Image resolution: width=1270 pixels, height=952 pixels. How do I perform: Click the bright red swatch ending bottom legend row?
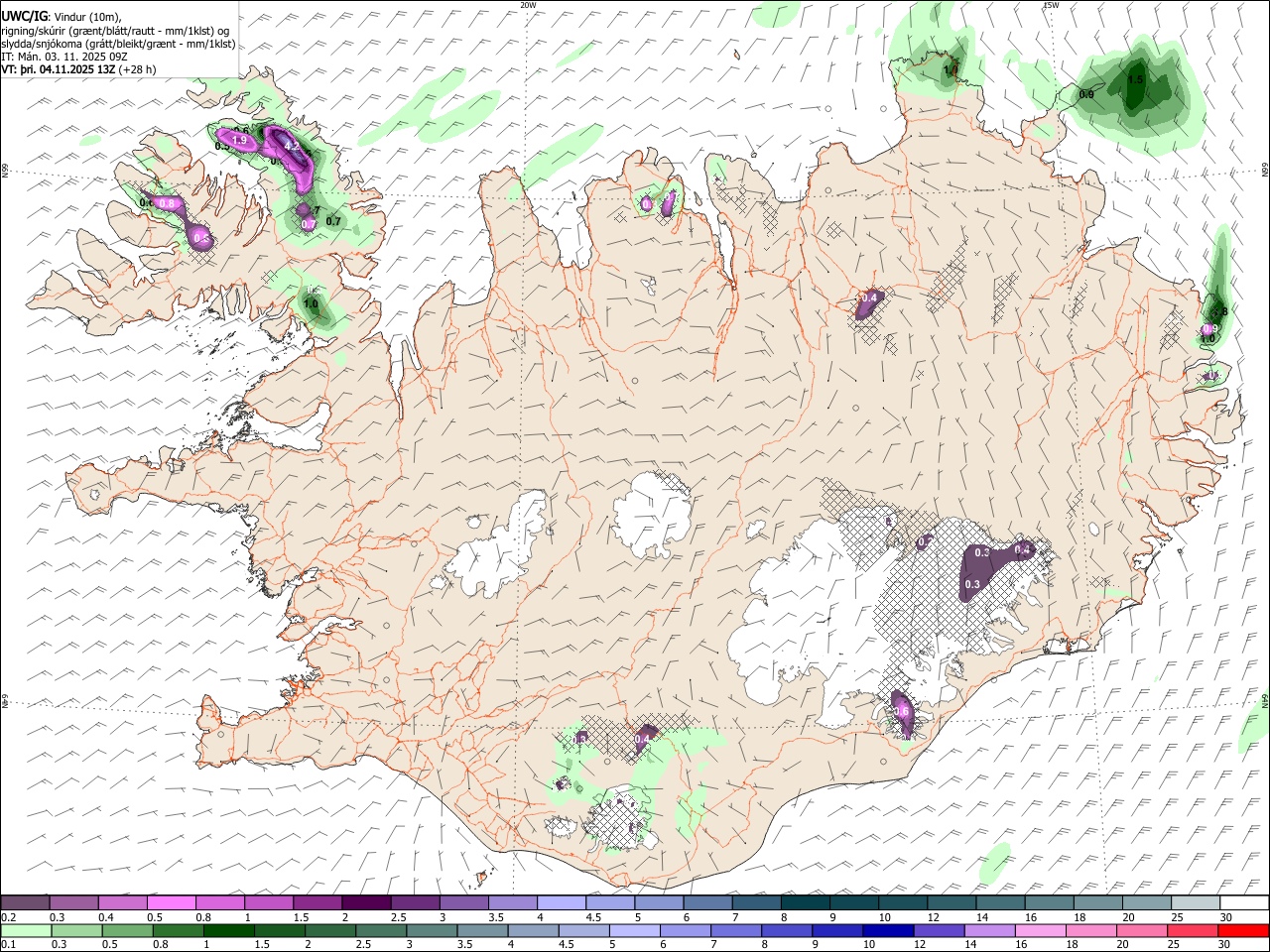[1242, 930]
